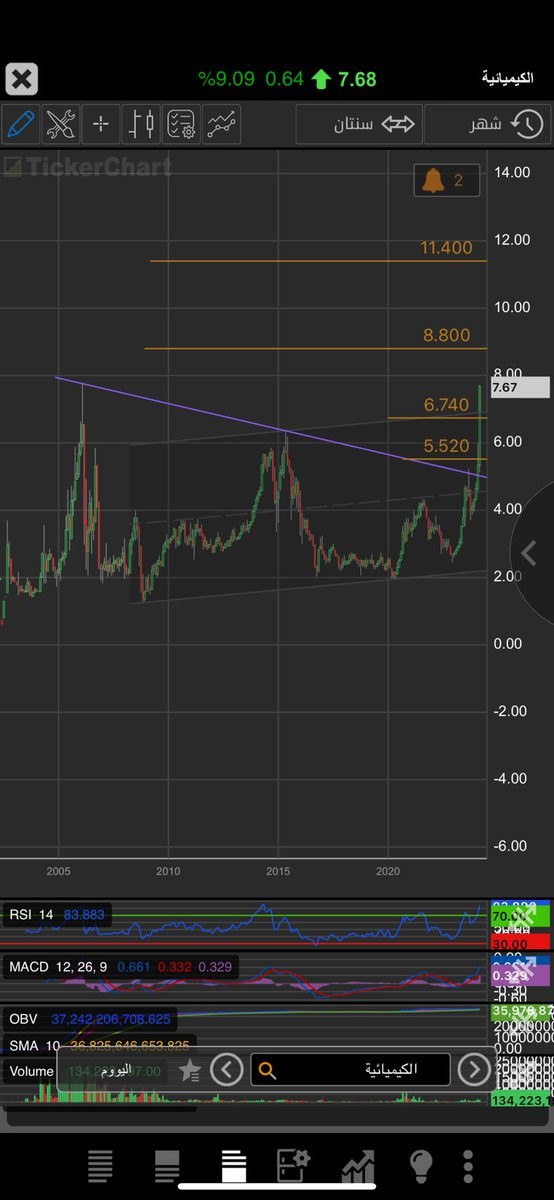Open candlestick chart type selector
The height and width of the screenshot is (1200, 554).
click(x=141, y=124)
